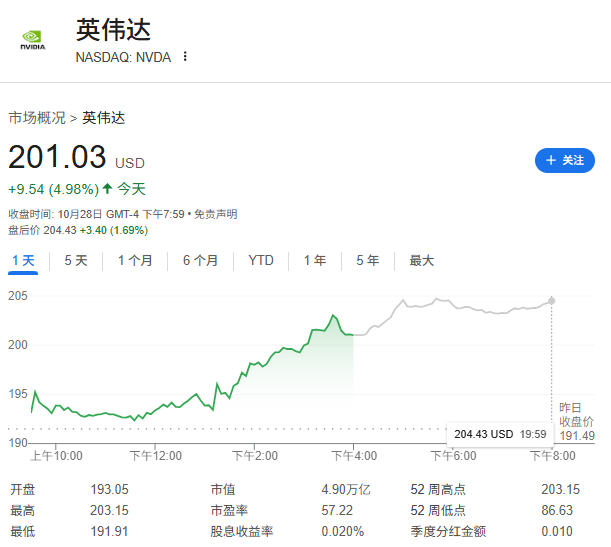The image size is (611, 547).
Task: Click the 开盘 value 193.05
Action: (109, 489)
